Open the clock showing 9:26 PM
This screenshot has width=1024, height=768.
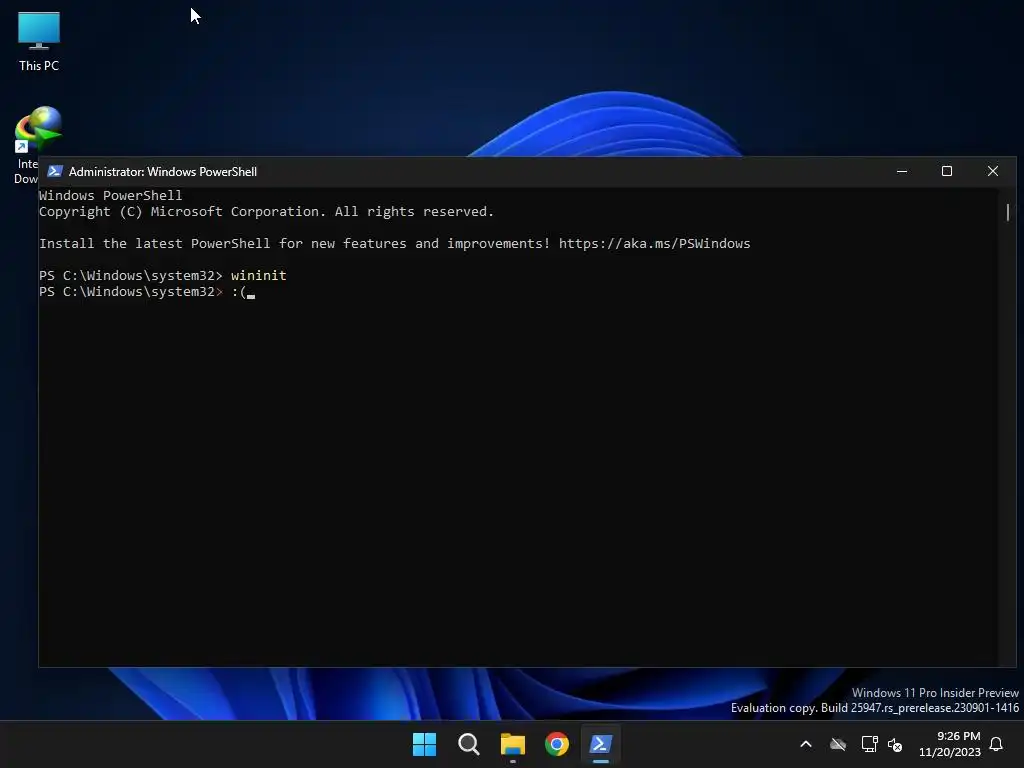click(x=950, y=744)
